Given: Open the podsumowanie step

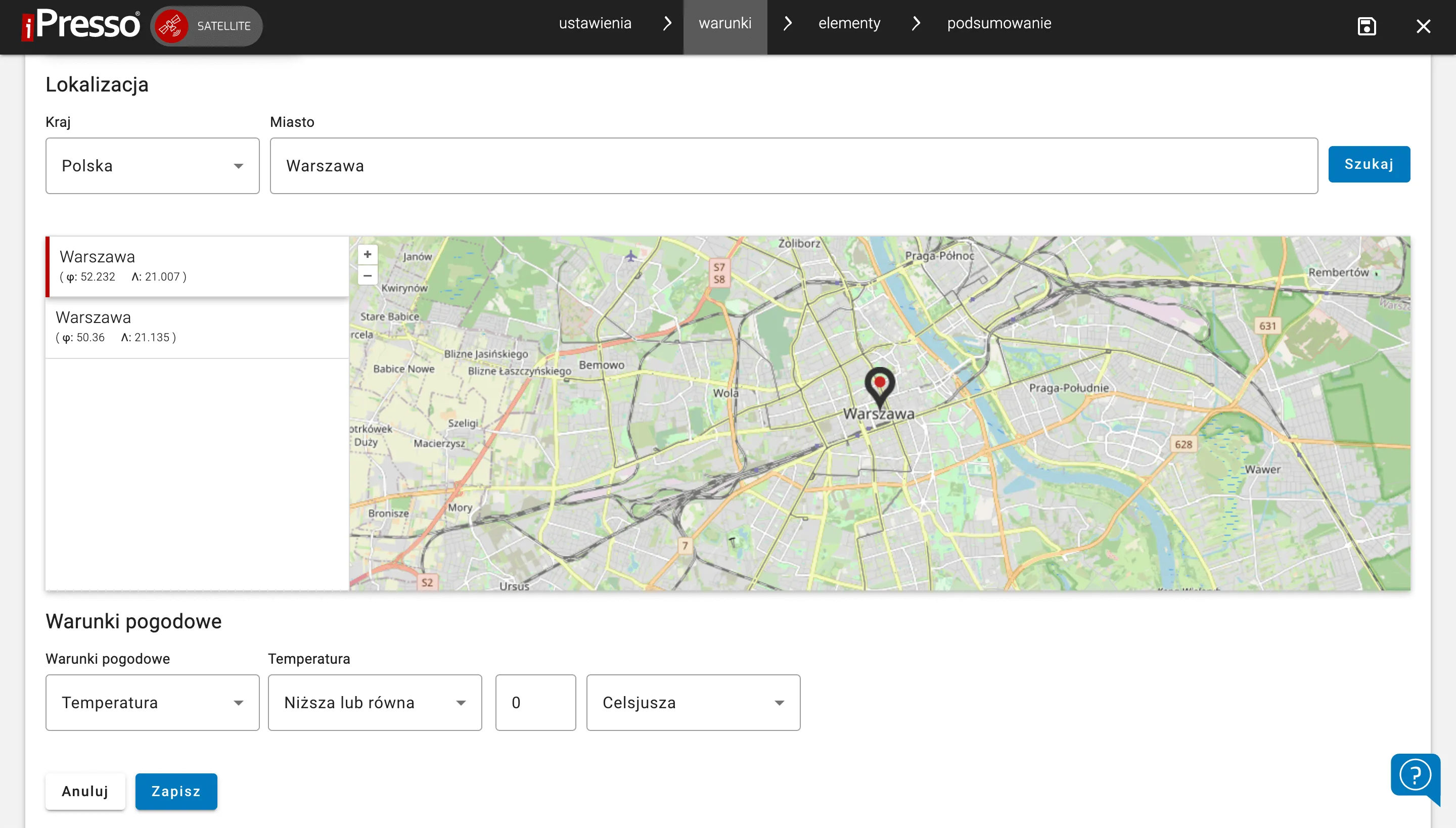Looking at the screenshot, I should click(999, 23).
